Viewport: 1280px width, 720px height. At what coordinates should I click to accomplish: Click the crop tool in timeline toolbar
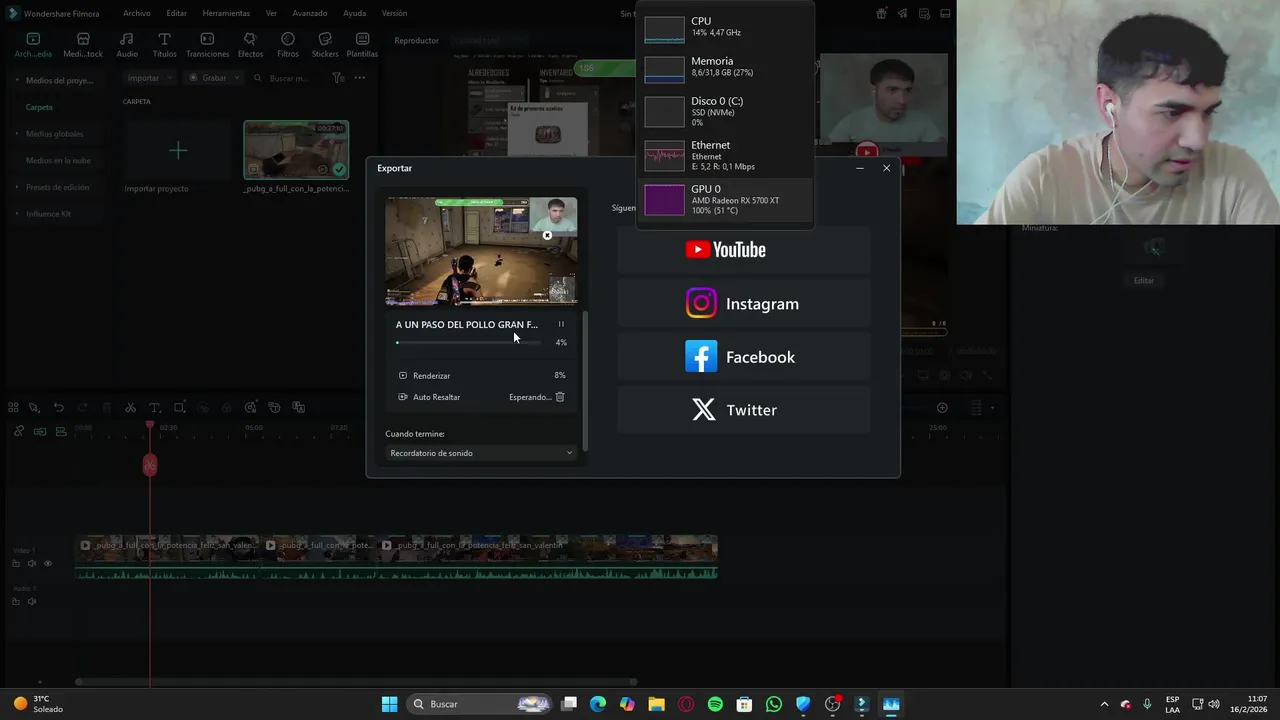(180, 408)
